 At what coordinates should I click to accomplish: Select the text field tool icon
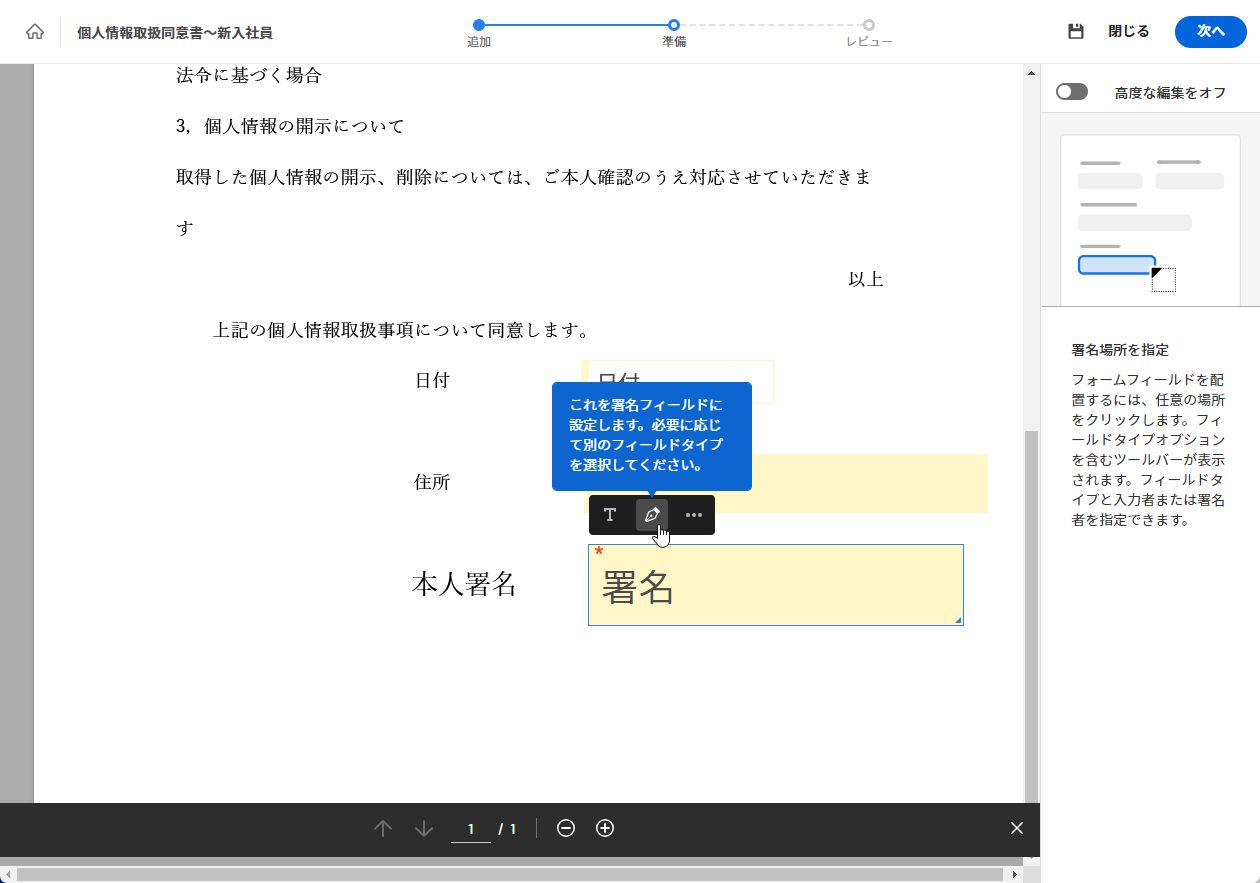[610, 515]
